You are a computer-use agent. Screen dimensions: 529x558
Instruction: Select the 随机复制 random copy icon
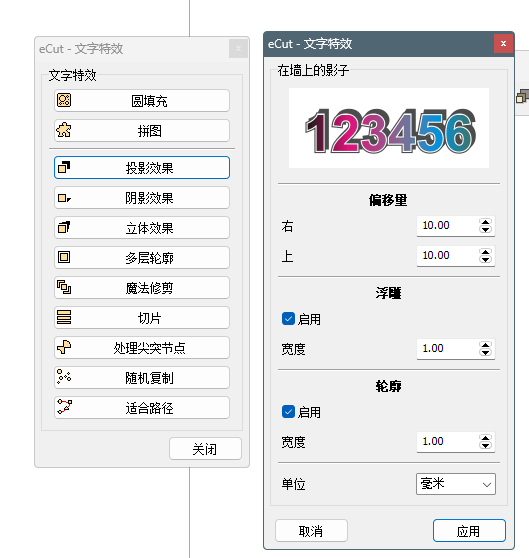(x=64, y=377)
